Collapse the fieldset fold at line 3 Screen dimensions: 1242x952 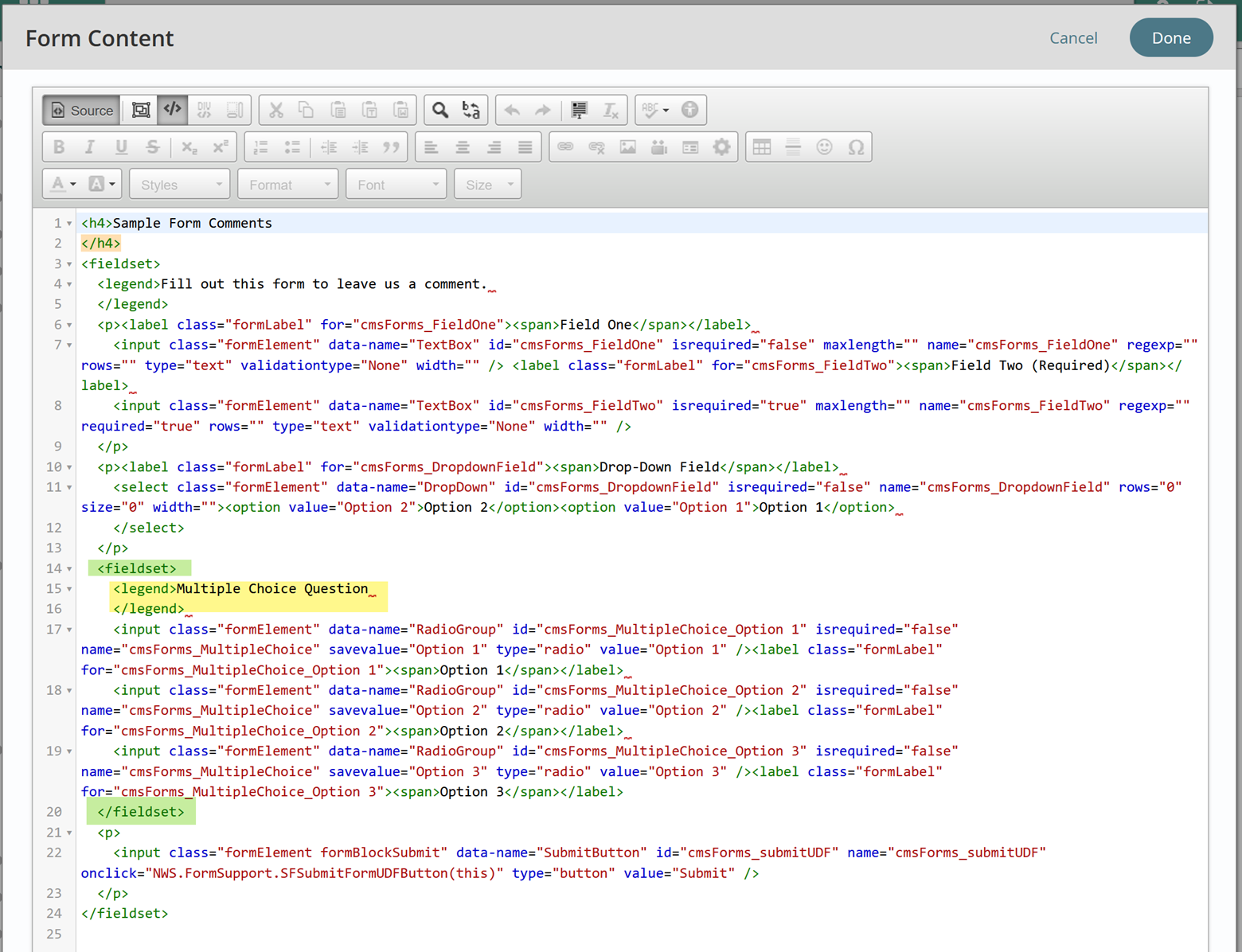[69, 264]
